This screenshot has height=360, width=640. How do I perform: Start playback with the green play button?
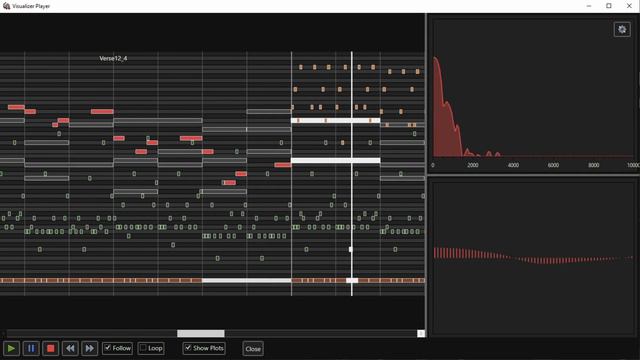point(11,348)
